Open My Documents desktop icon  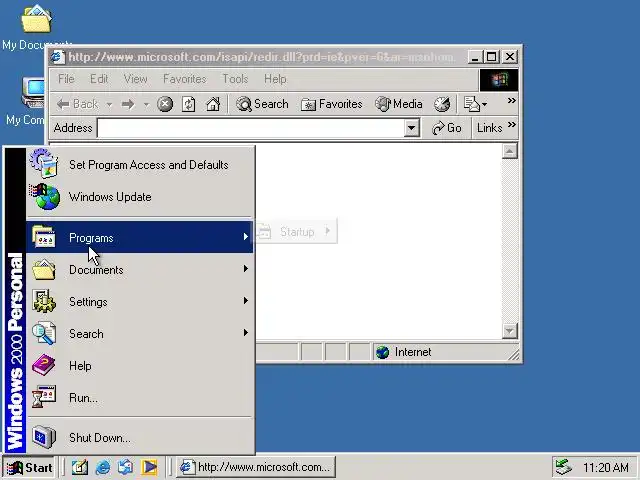click(x=37, y=27)
